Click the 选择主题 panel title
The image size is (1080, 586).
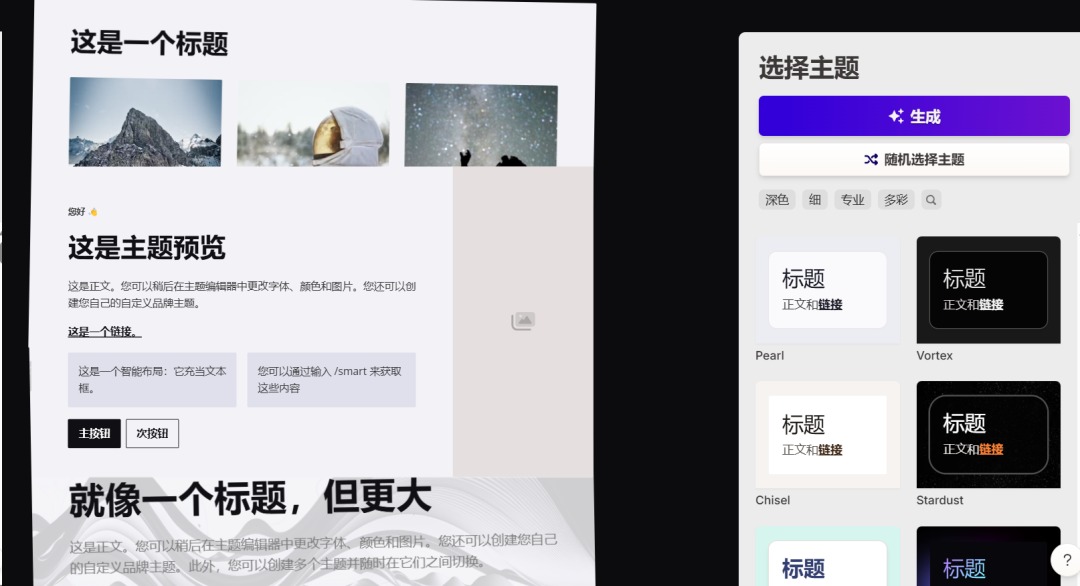coord(809,68)
